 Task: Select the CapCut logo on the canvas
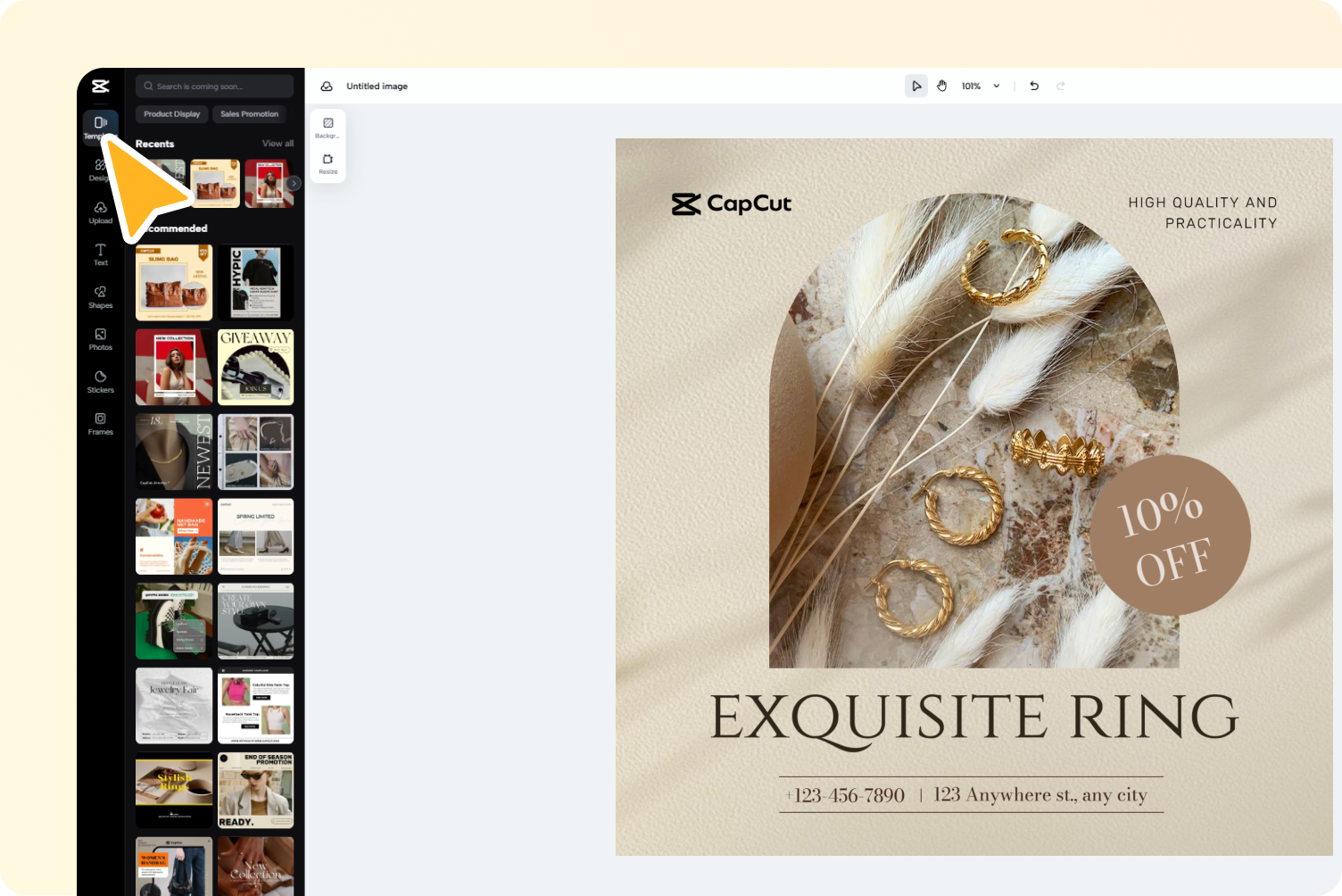(x=732, y=204)
